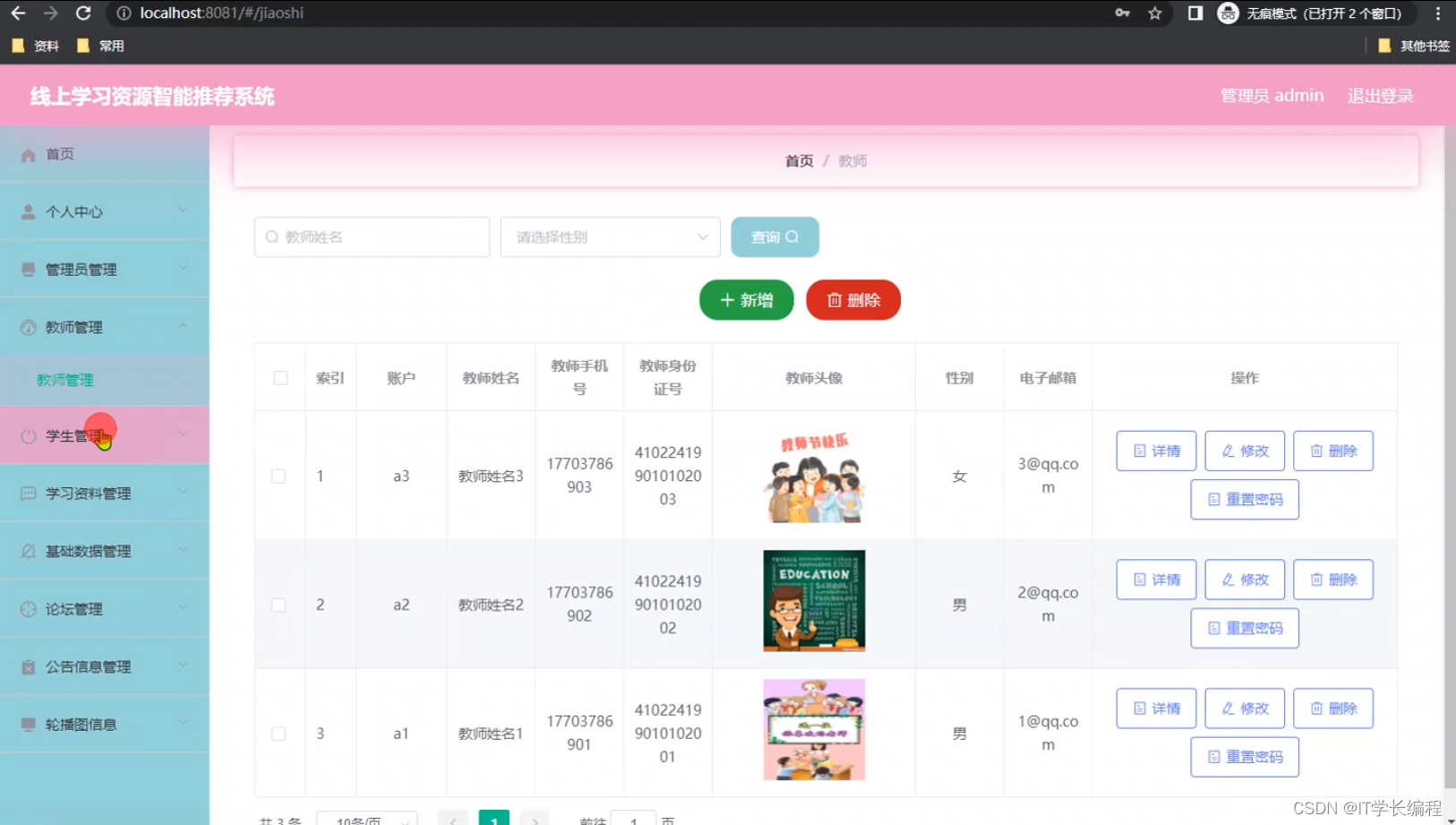
Task: Toggle the select-all checkbox in table header
Action: click(x=279, y=377)
